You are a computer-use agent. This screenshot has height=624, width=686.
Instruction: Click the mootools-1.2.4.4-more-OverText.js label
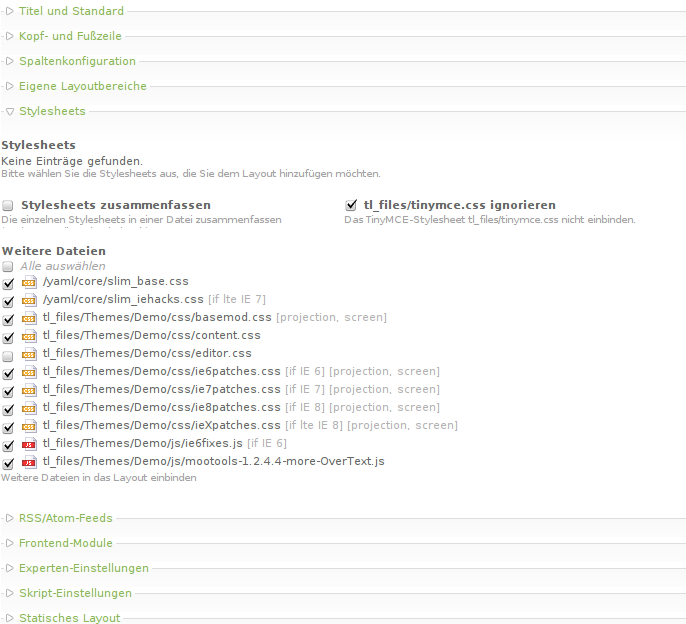pos(214,461)
